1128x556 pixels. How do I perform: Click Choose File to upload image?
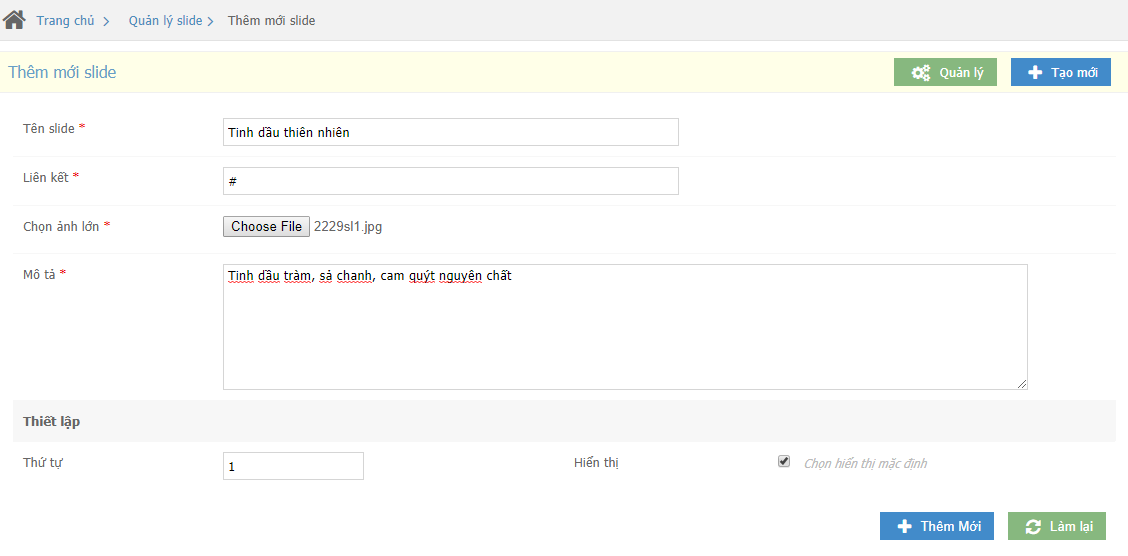click(266, 227)
